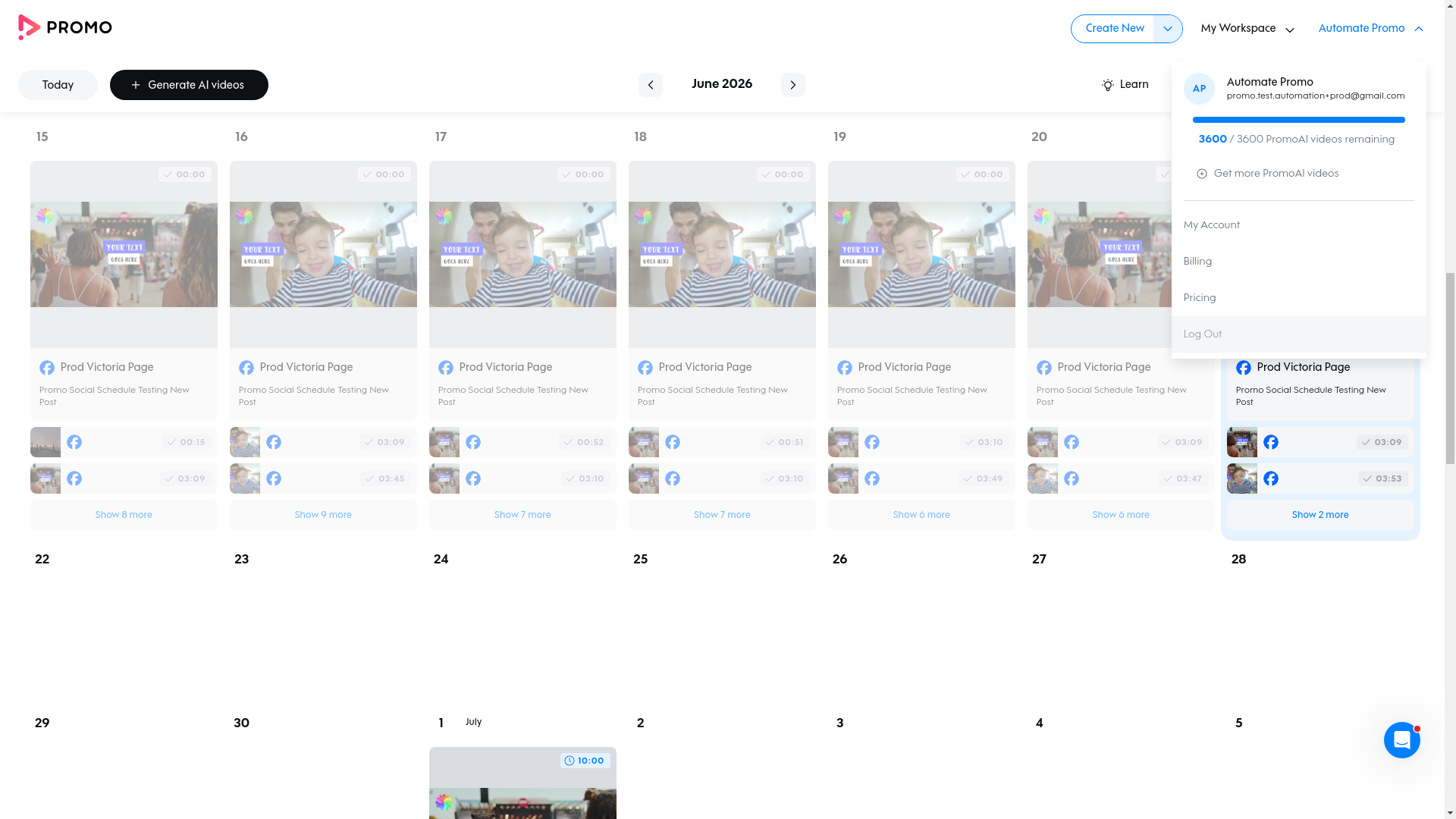
Task: Click the Create New button
Action: pos(1113,29)
